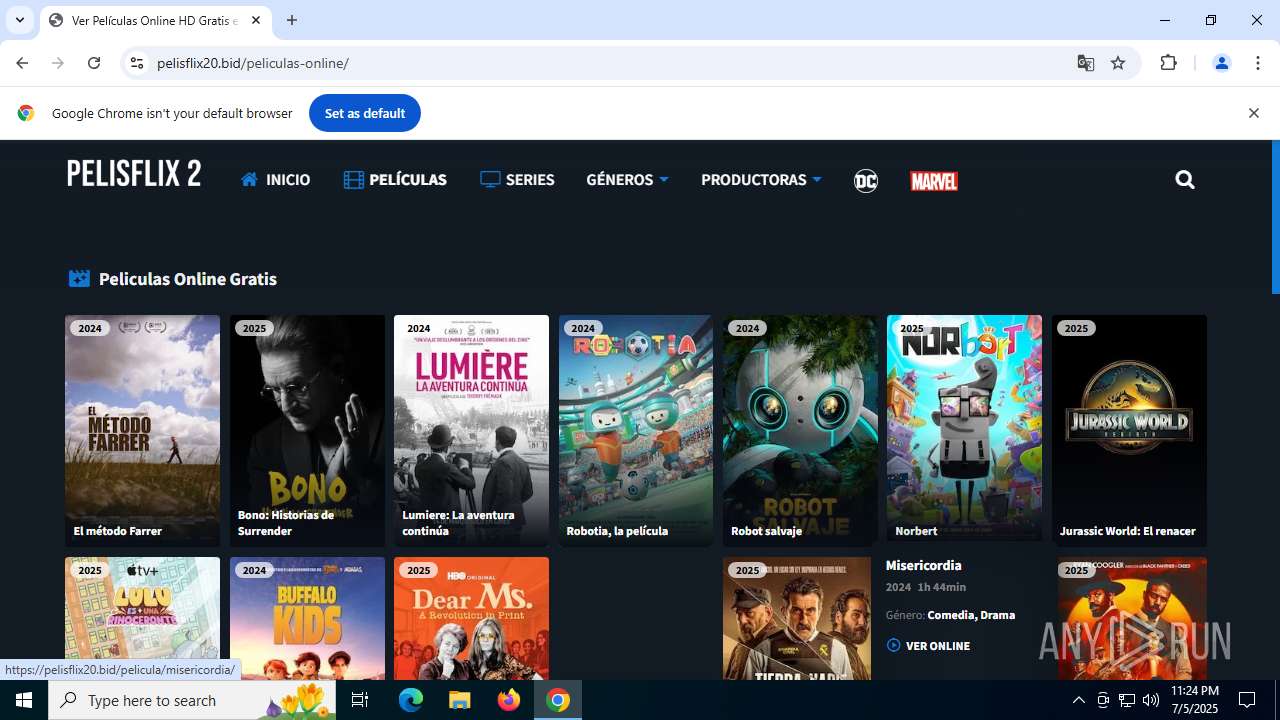This screenshot has height=720, width=1280.
Task: Open the notification center icon
Action: coord(1247,700)
